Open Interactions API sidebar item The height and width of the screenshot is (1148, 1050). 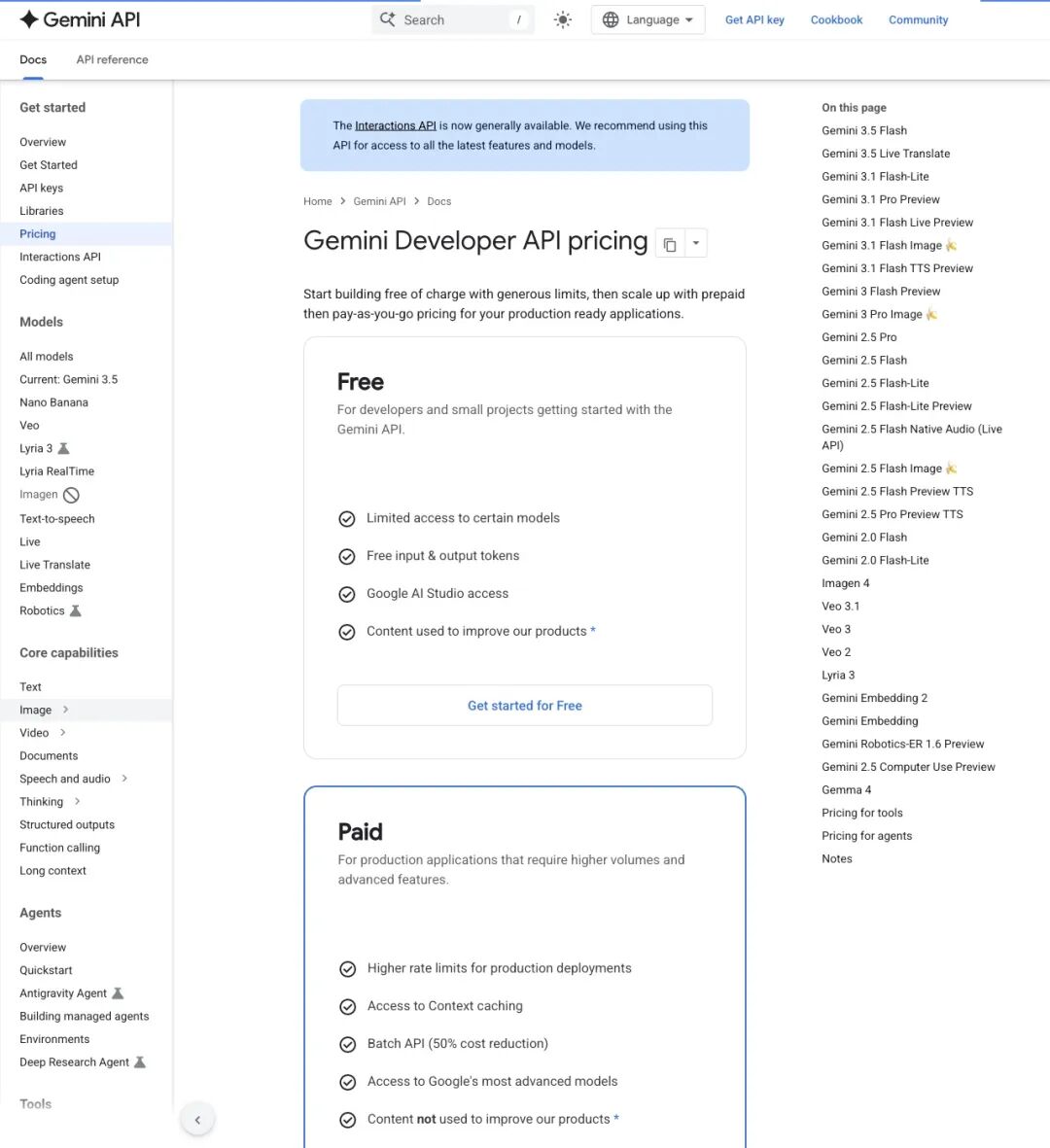click(x=60, y=257)
